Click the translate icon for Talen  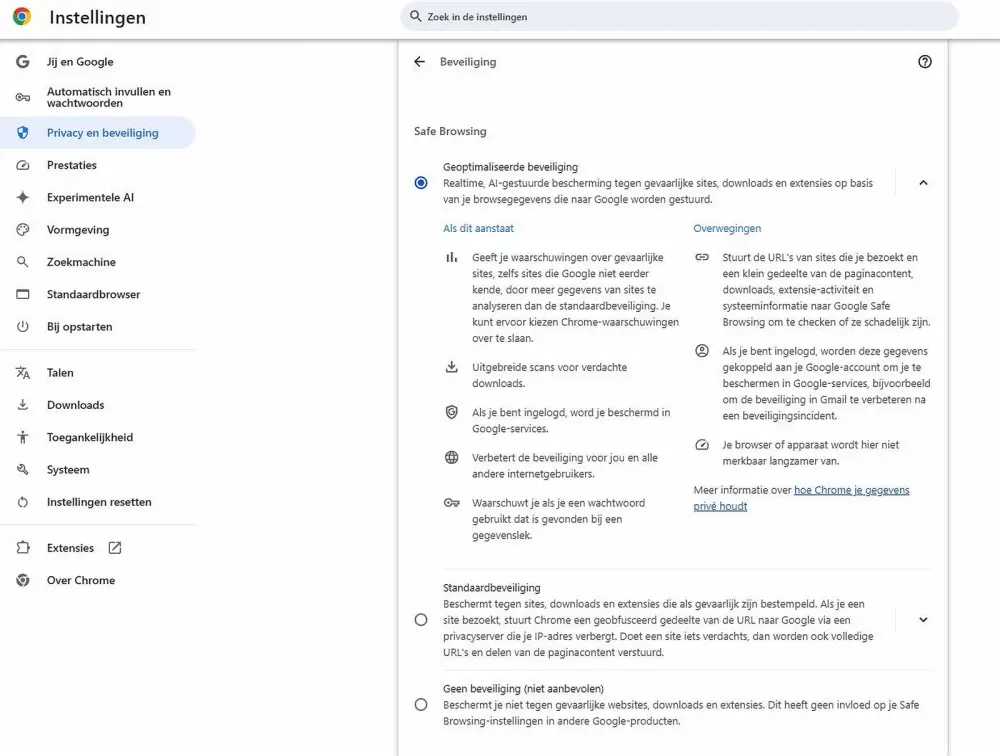click(23, 373)
